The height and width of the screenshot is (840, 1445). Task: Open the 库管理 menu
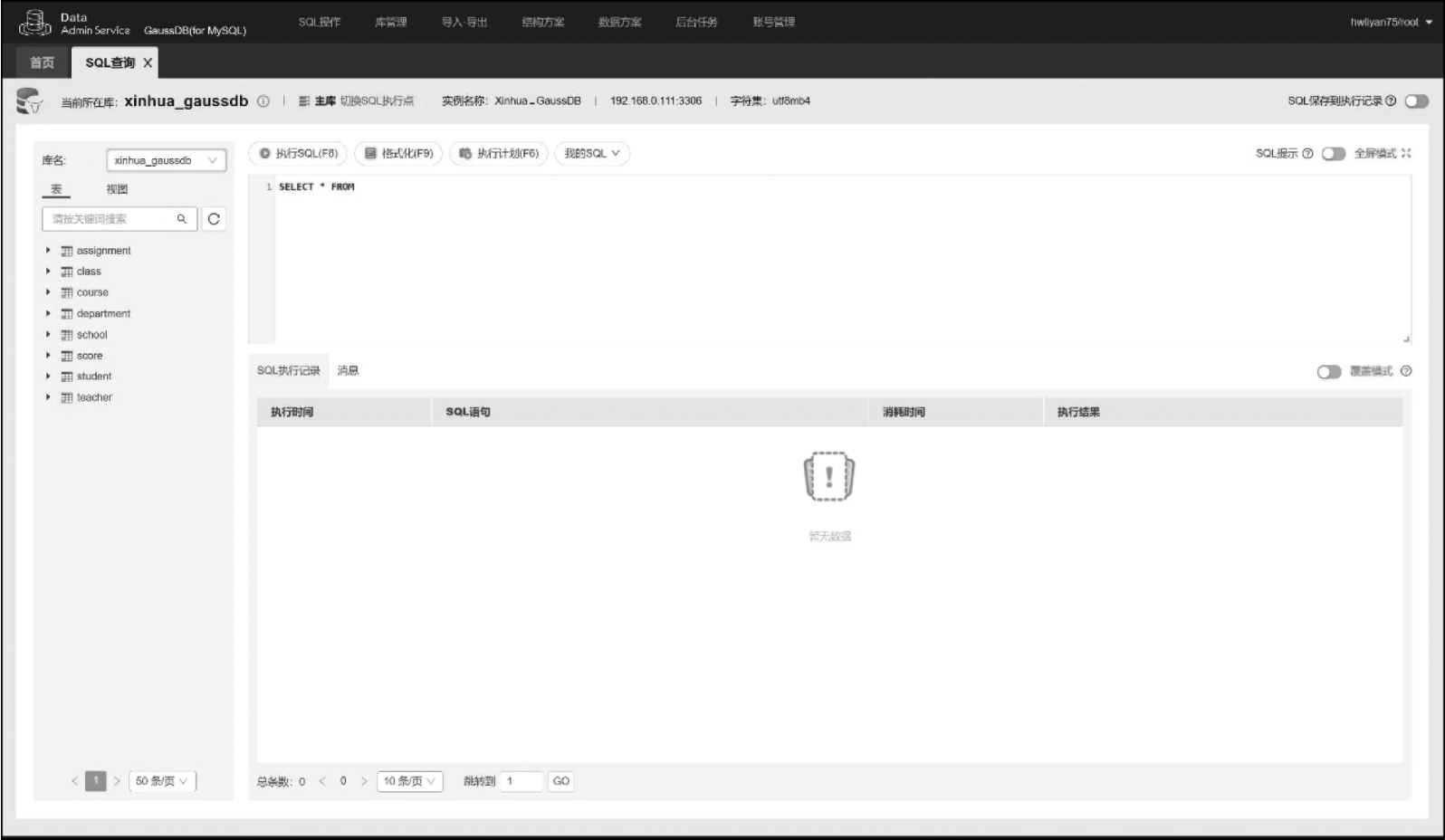(391, 23)
